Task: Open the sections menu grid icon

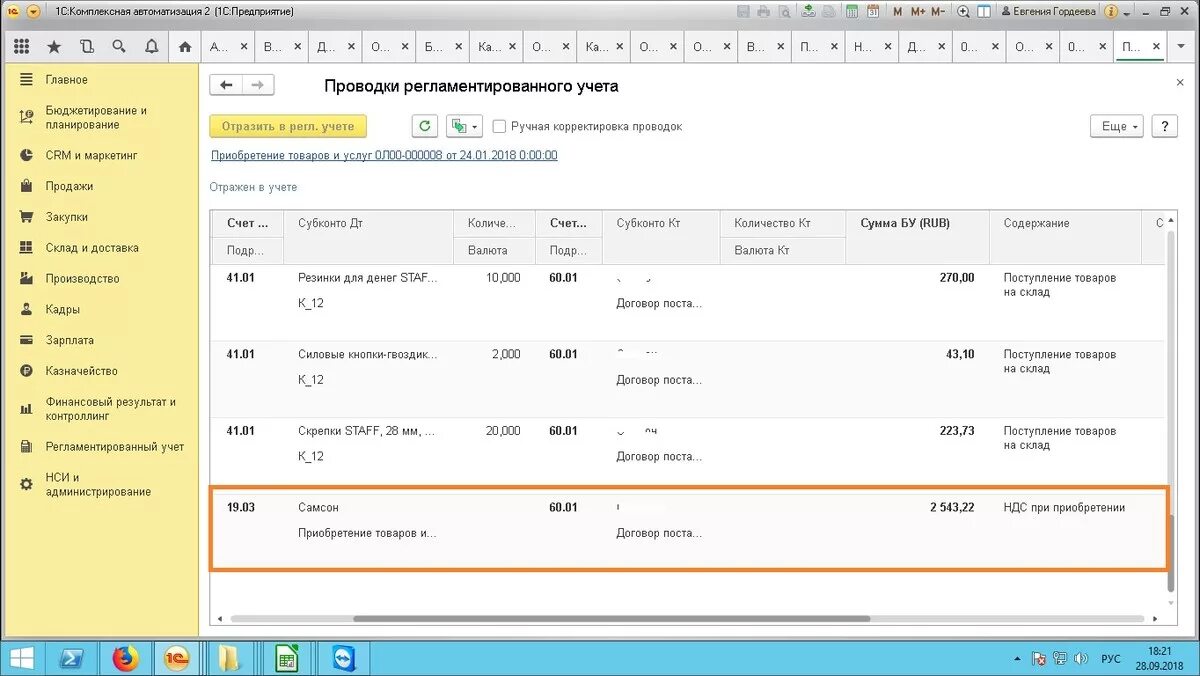Action: 22,46
